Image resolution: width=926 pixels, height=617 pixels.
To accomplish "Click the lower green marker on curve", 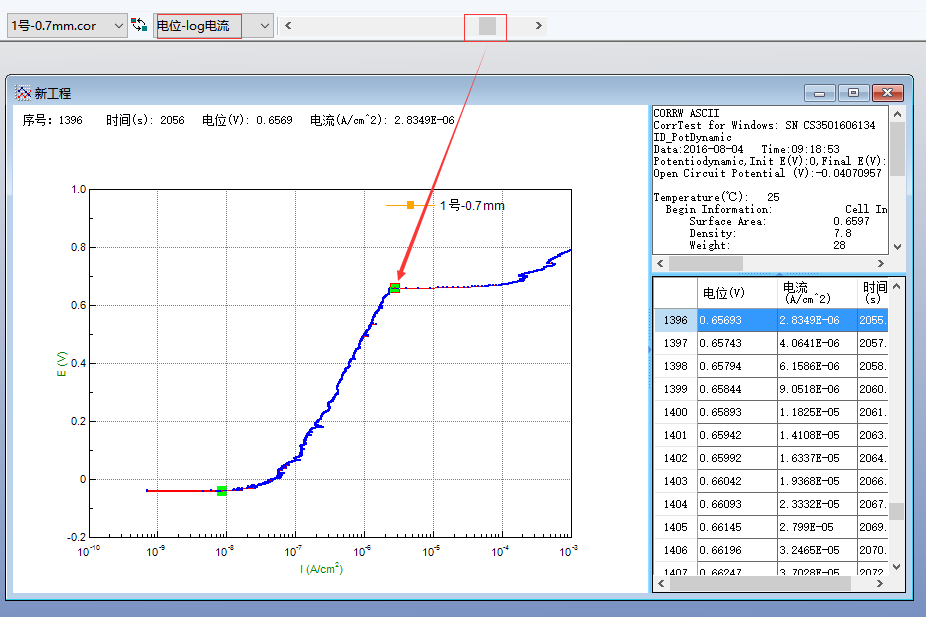I will coord(221,491).
